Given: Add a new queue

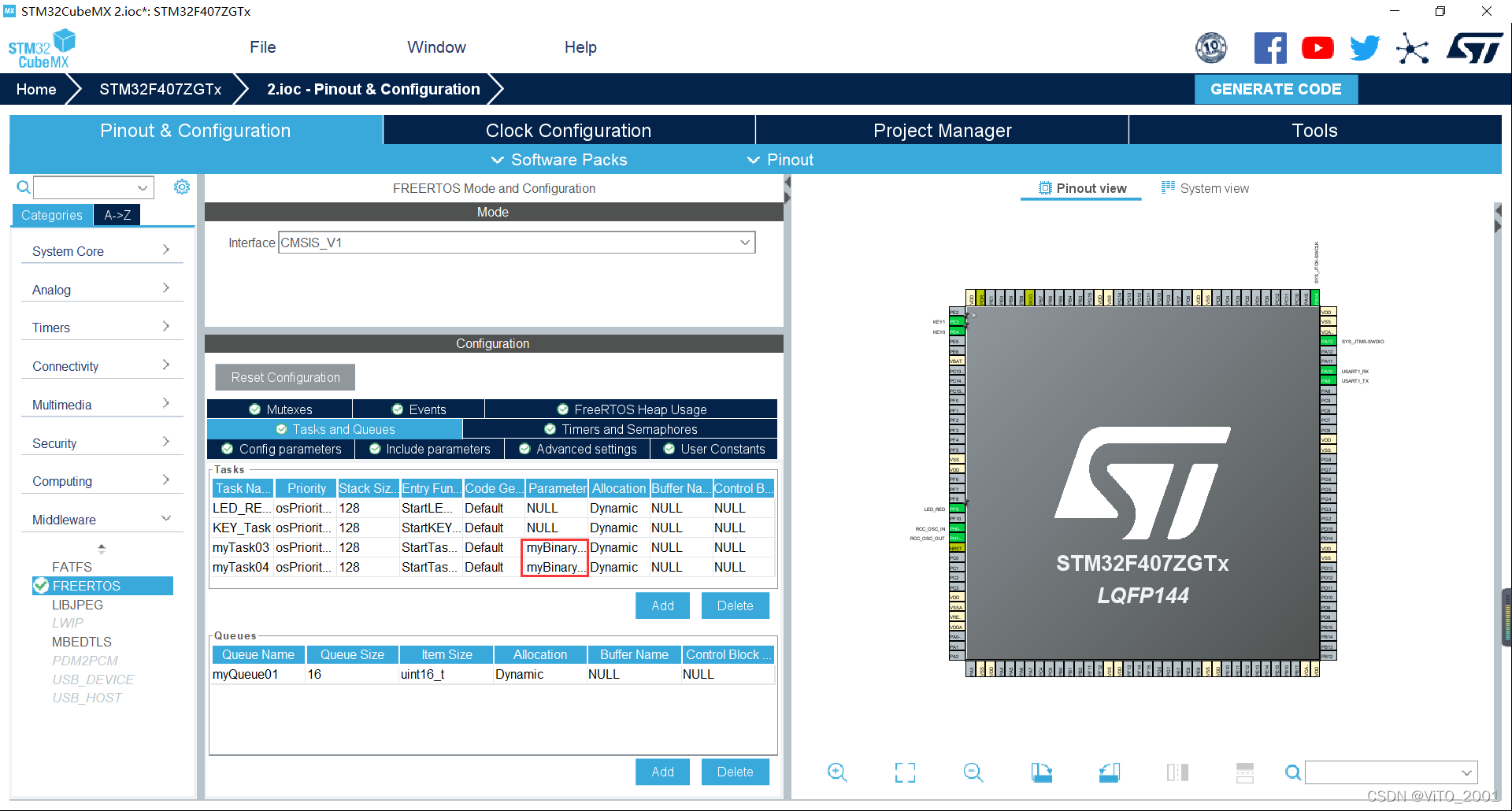Looking at the screenshot, I should [x=662, y=772].
